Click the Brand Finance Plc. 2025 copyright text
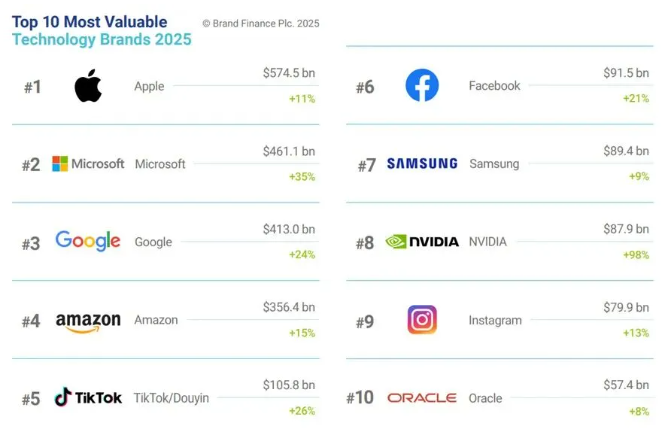The width and height of the screenshot is (671, 428). pyautogui.click(x=261, y=24)
